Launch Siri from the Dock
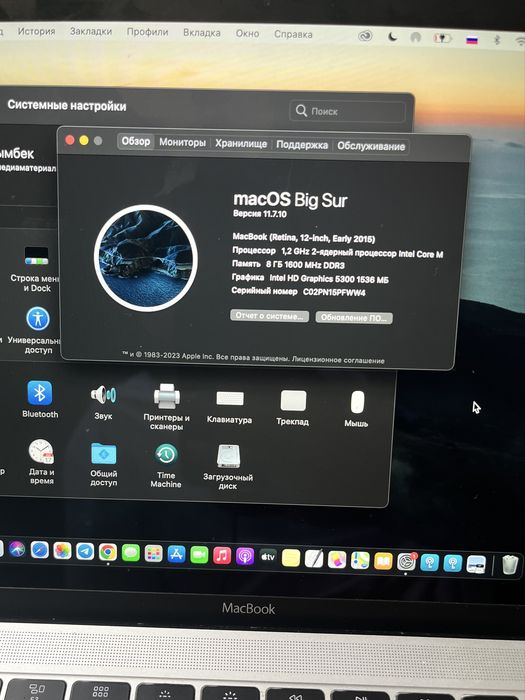This screenshot has width=525, height=700. pos(17,549)
